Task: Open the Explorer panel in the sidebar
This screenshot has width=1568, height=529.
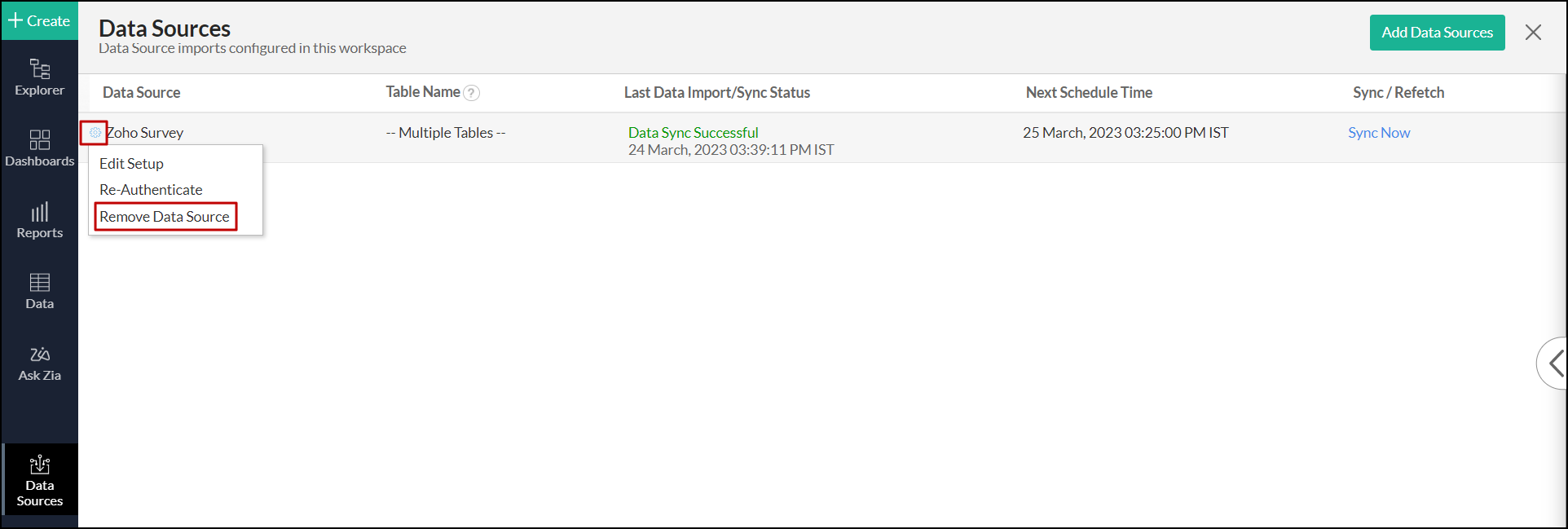Action: click(x=39, y=77)
